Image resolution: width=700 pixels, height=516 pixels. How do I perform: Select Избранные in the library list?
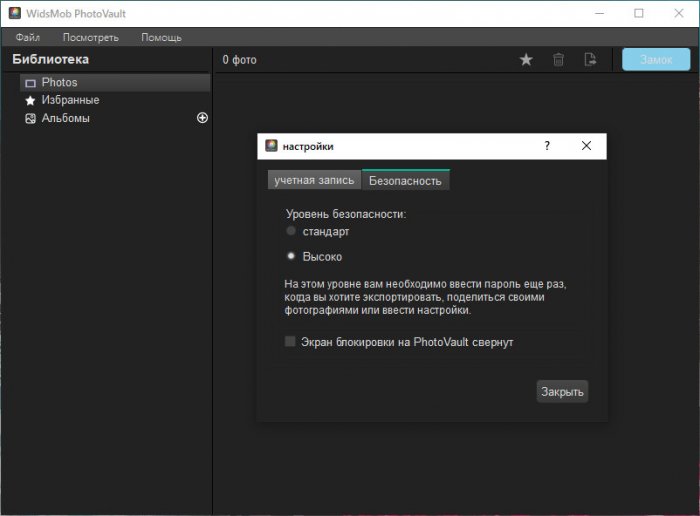[x=70, y=101]
